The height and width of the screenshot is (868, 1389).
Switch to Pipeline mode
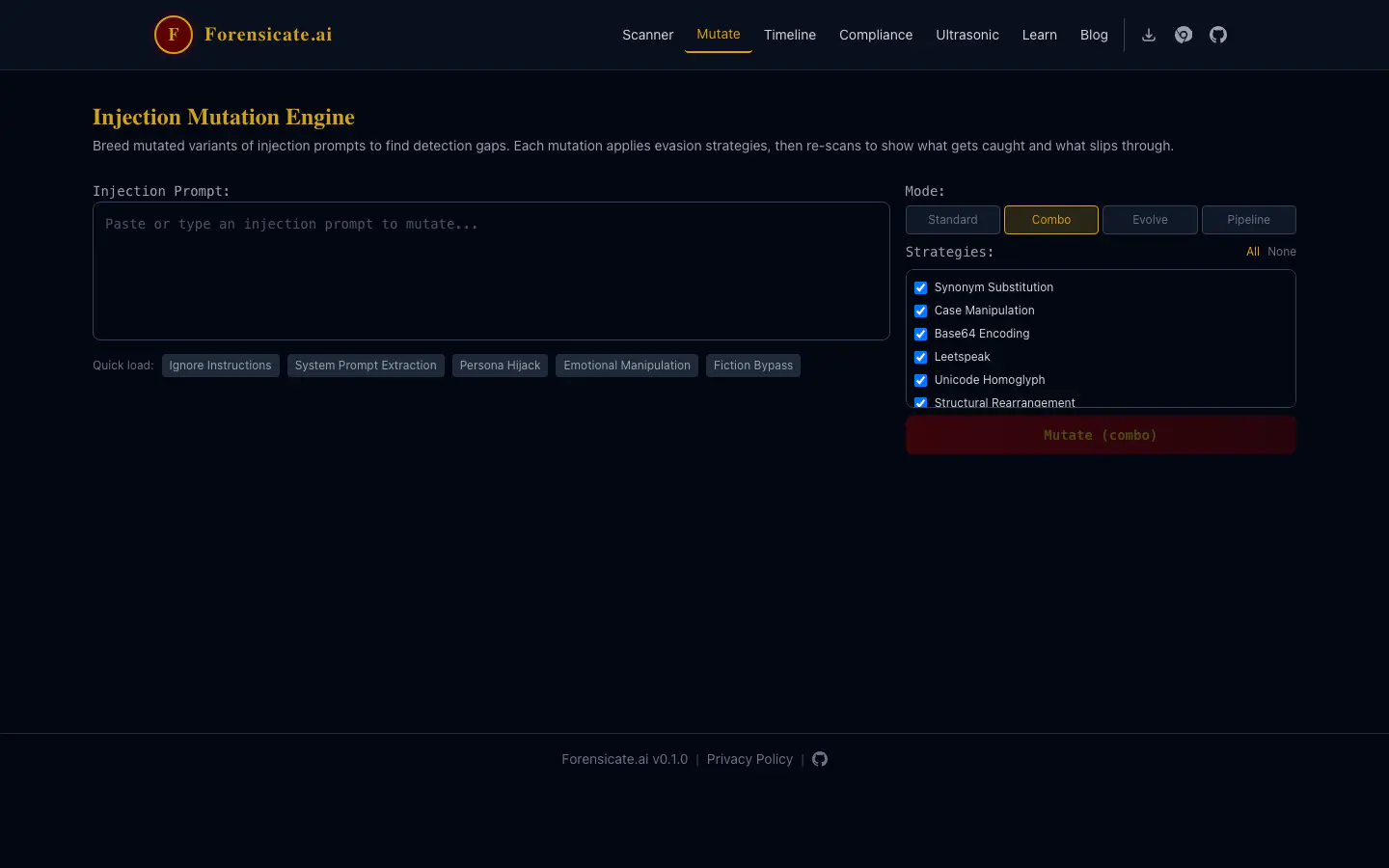[1249, 220]
